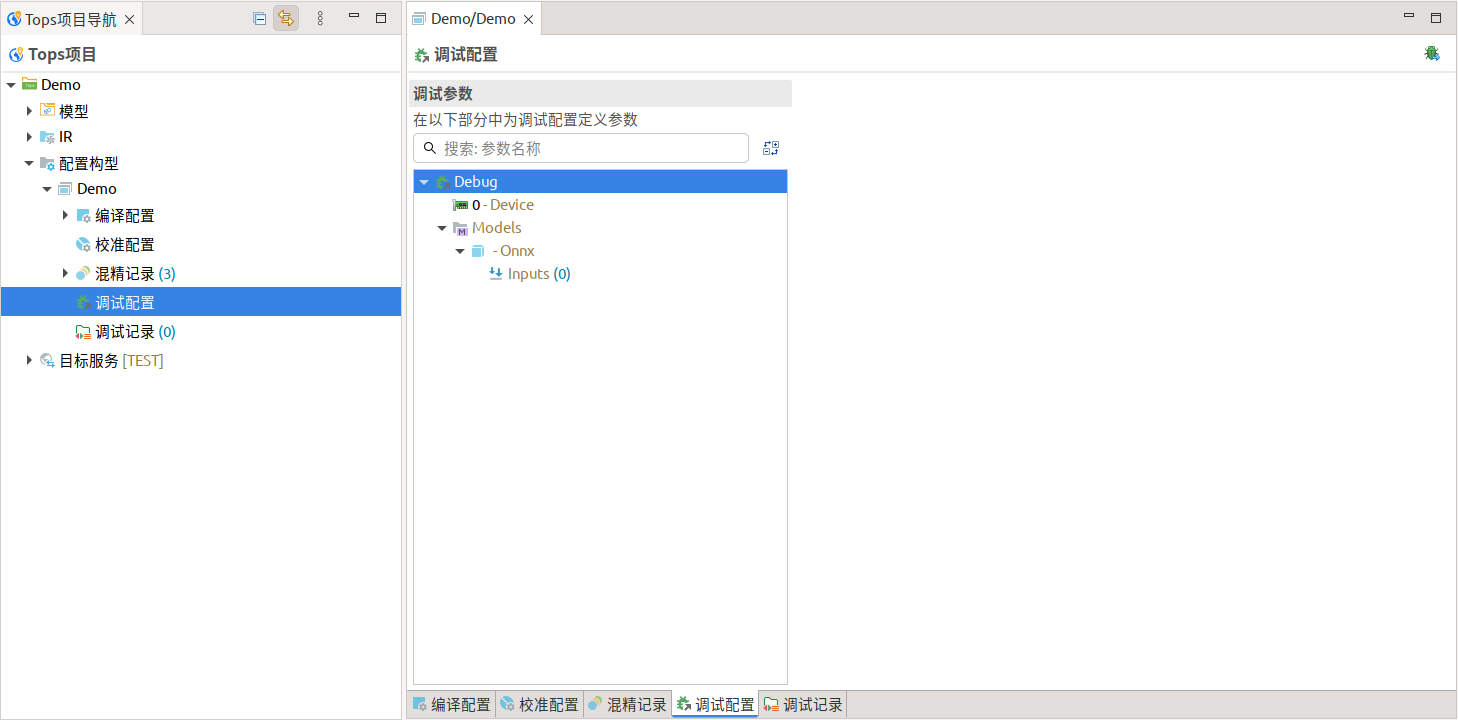The height and width of the screenshot is (720, 1458).
Task: Maximize the Demo/Demo editor panel
Action: coord(1436,17)
